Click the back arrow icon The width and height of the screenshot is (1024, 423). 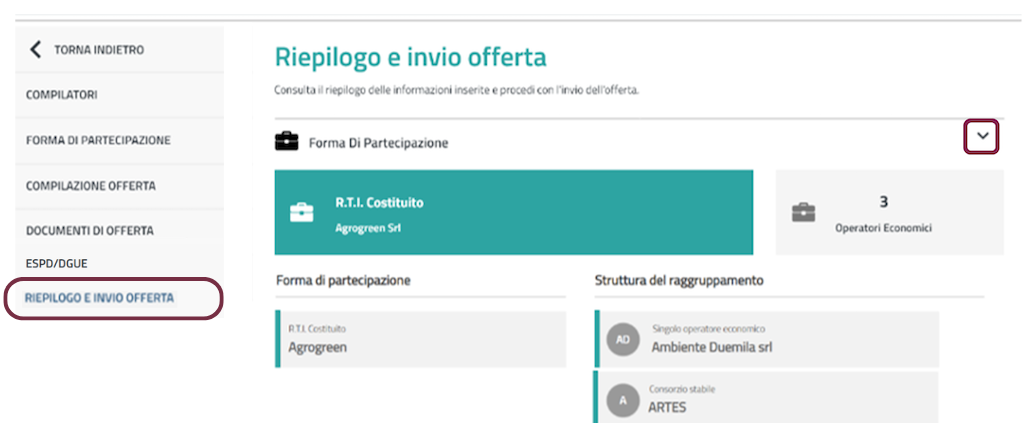click(37, 49)
